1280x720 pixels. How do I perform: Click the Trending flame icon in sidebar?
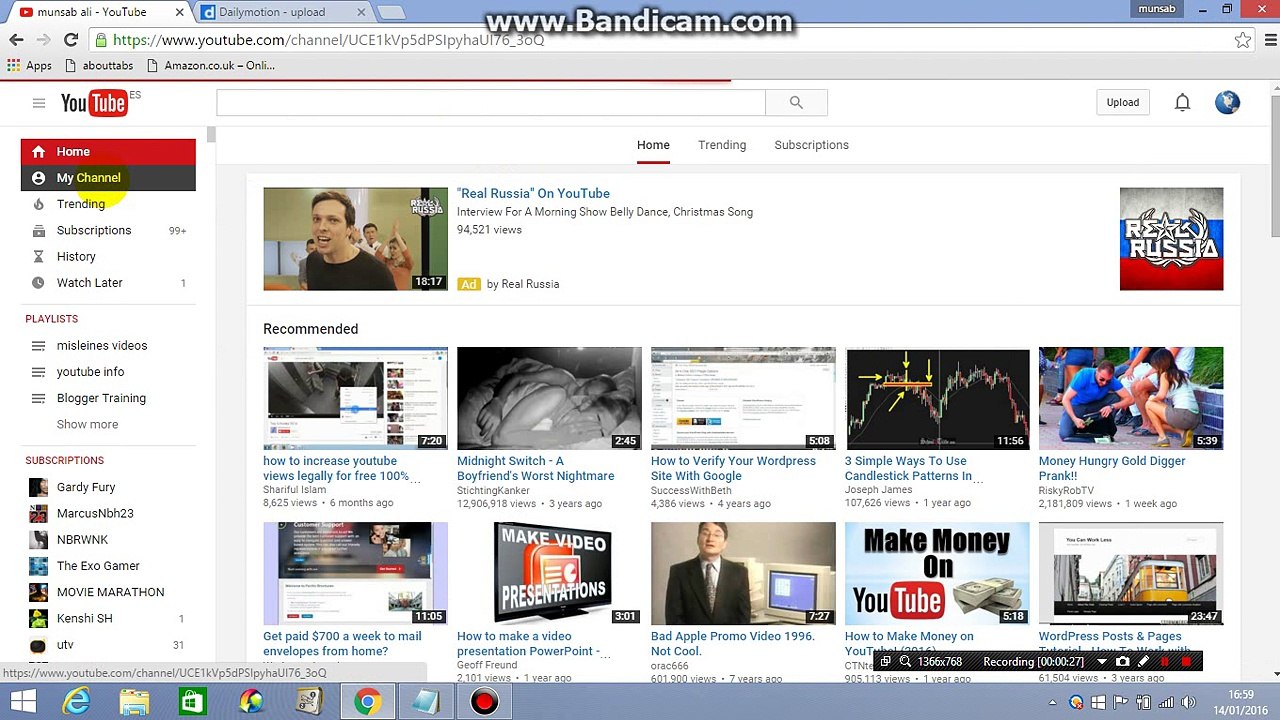pos(38,204)
